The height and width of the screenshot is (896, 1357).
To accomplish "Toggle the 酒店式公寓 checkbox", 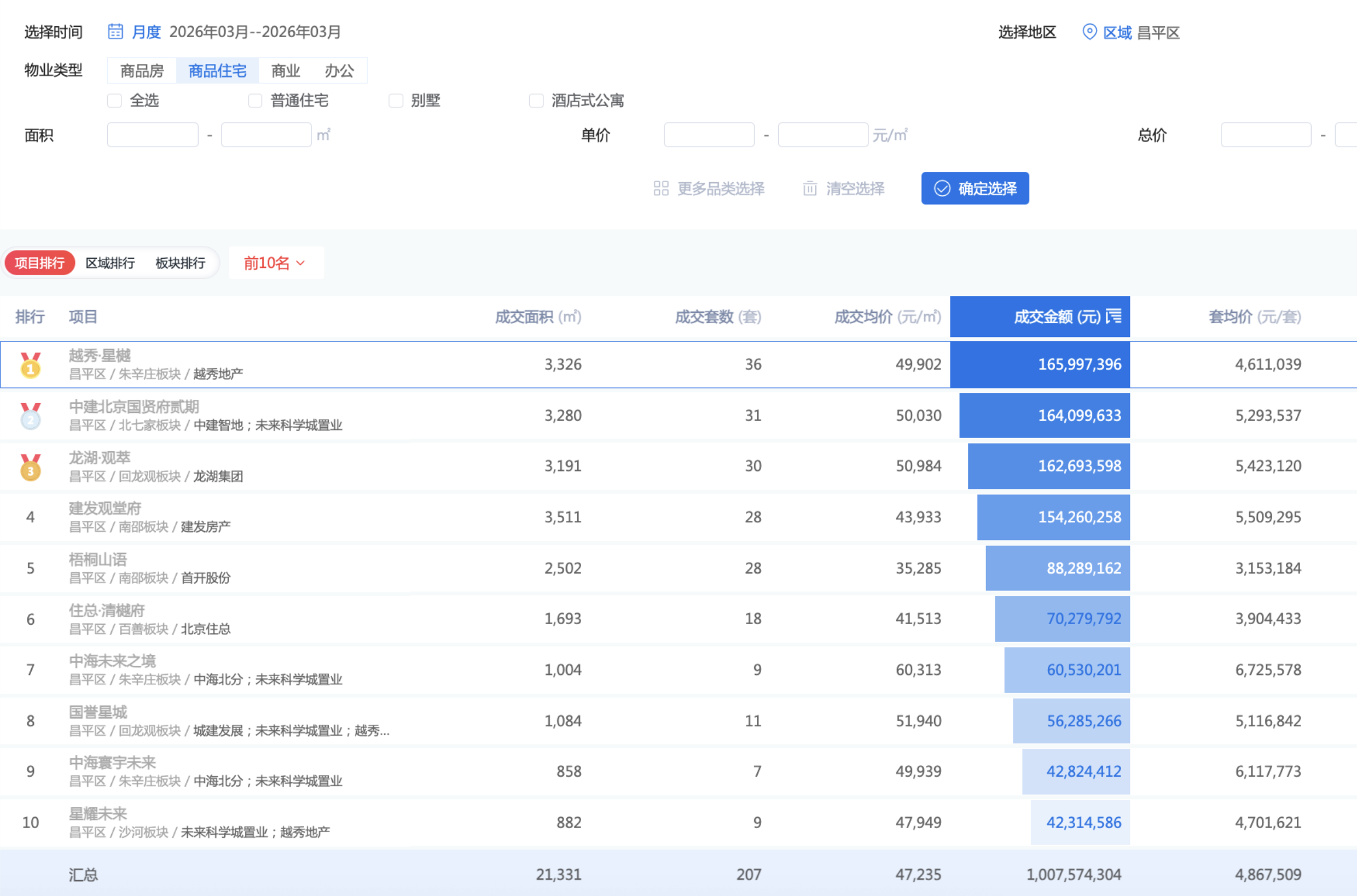I will tap(536, 101).
